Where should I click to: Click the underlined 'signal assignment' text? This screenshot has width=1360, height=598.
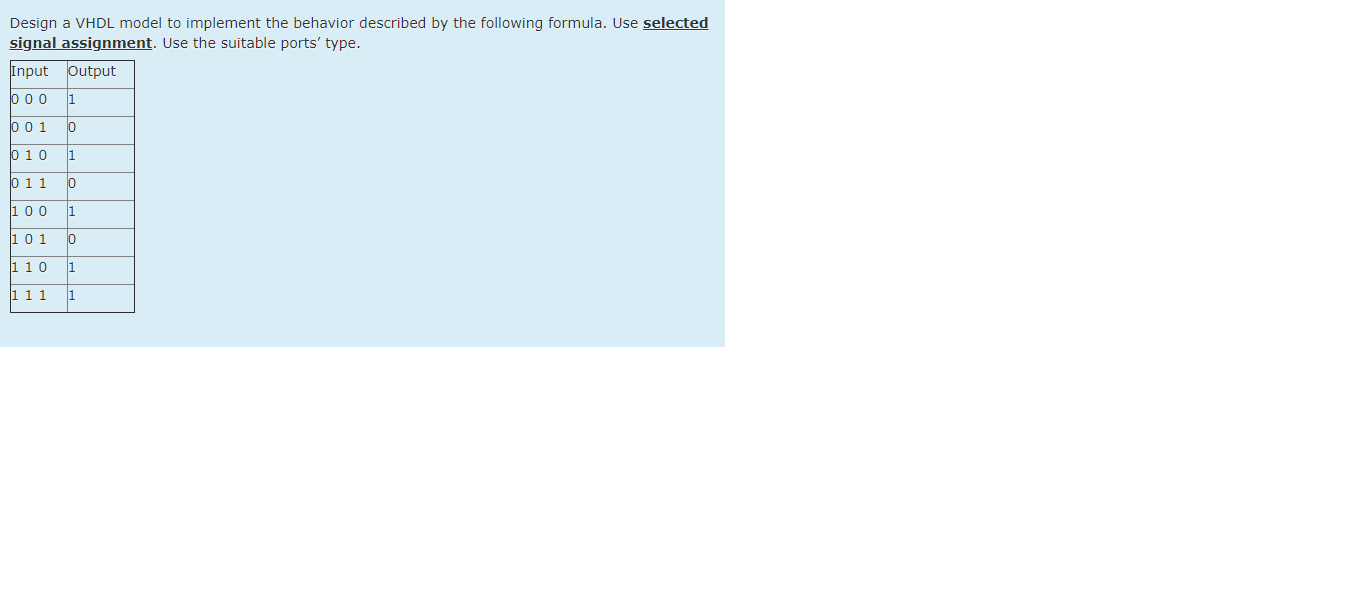[81, 43]
